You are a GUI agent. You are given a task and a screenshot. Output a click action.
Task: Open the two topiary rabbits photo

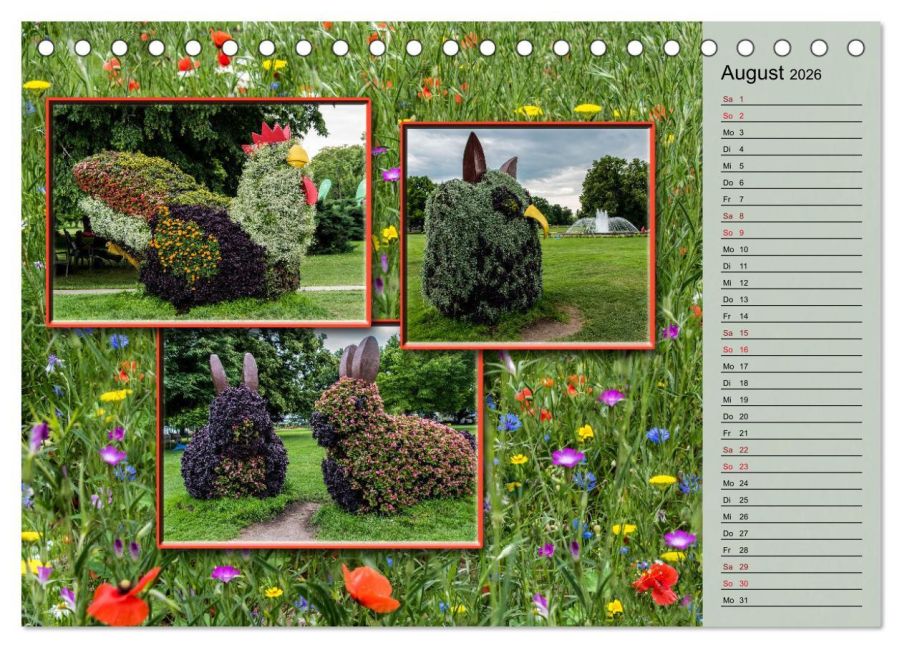pos(320,436)
